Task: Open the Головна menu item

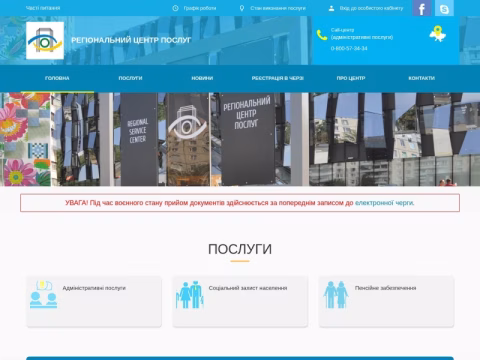Action: pos(57,78)
